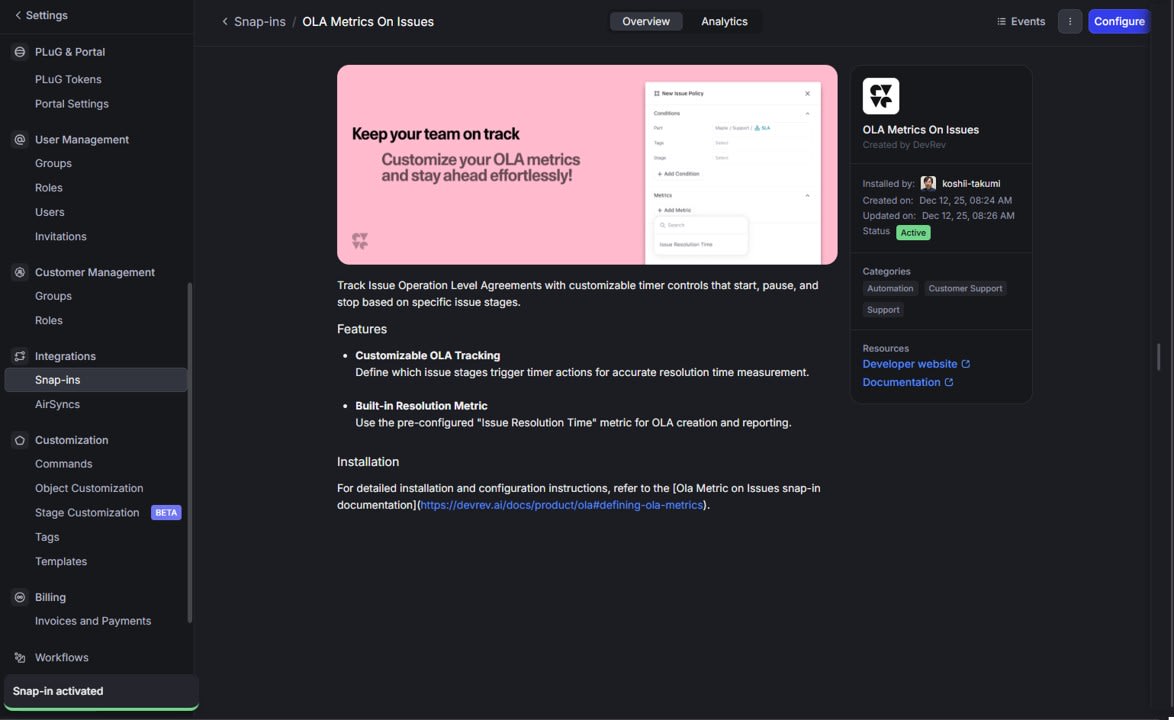This screenshot has height=720, width=1174.
Task: Click the Billing section icon
Action: click(19, 597)
